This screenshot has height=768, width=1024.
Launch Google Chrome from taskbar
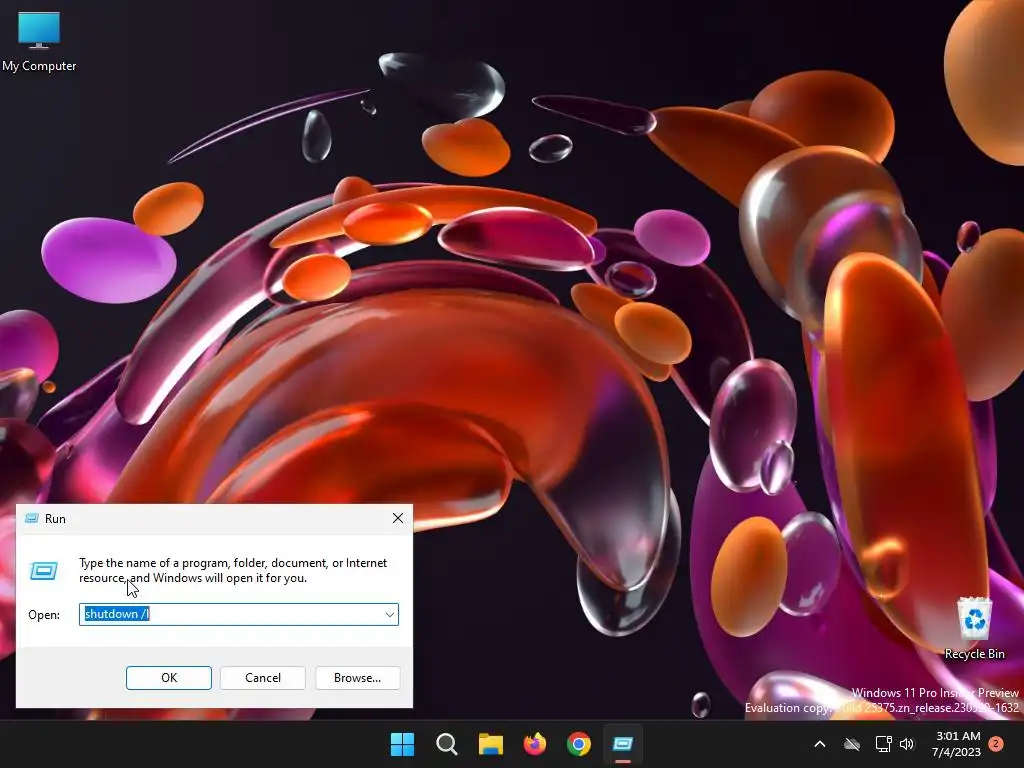[x=579, y=744]
